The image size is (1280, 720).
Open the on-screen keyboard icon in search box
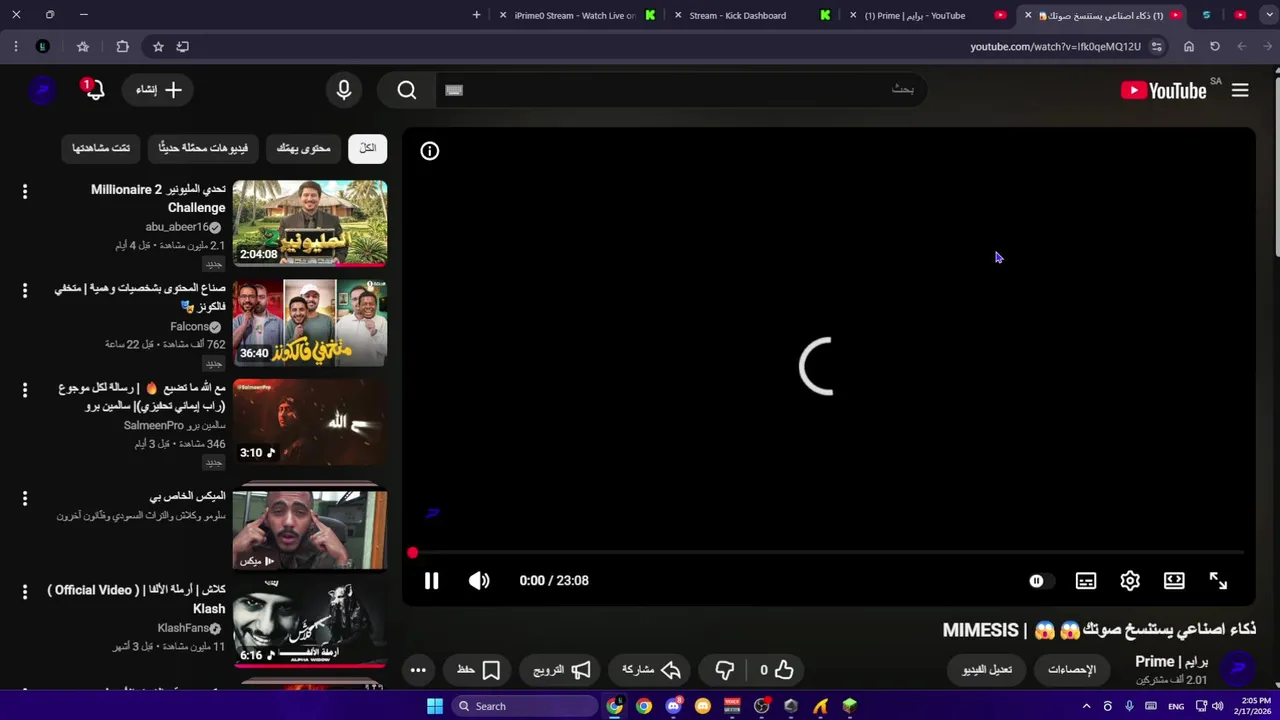pos(454,90)
